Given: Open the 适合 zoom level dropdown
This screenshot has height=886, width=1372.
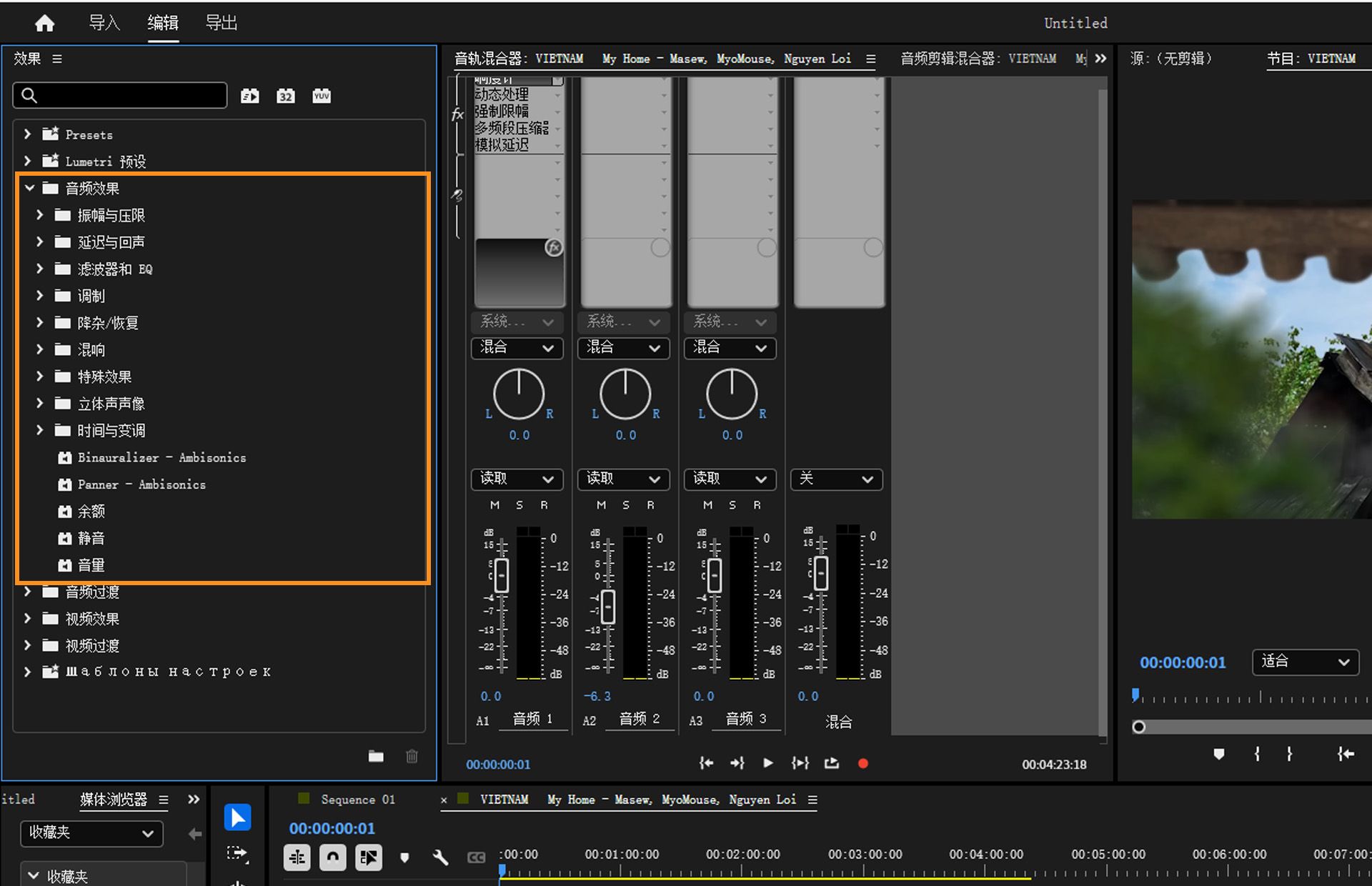Looking at the screenshot, I should click(x=1305, y=662).
